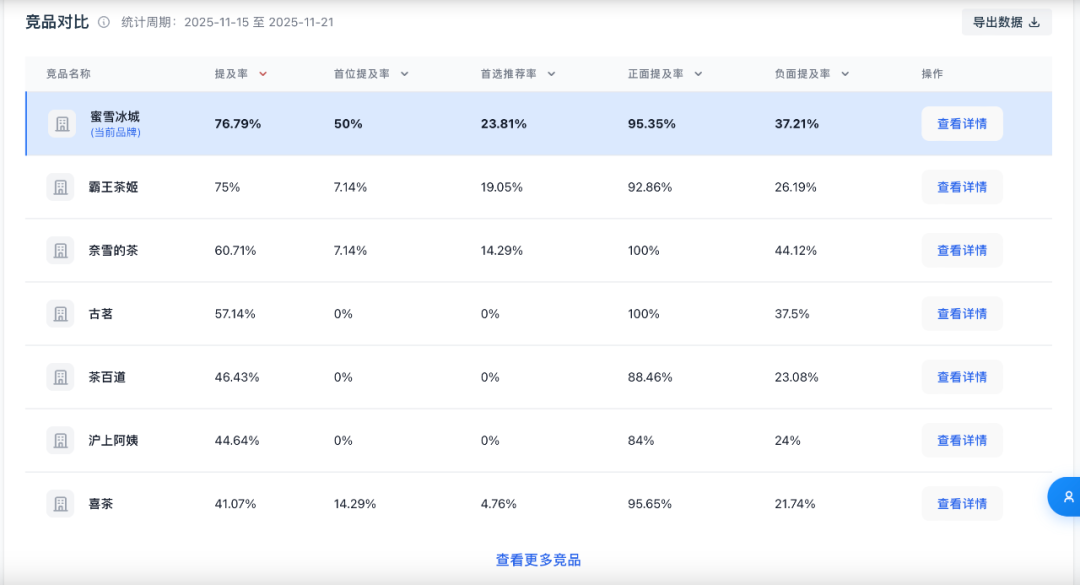Click the 23.81% value

tap(503, 124)
